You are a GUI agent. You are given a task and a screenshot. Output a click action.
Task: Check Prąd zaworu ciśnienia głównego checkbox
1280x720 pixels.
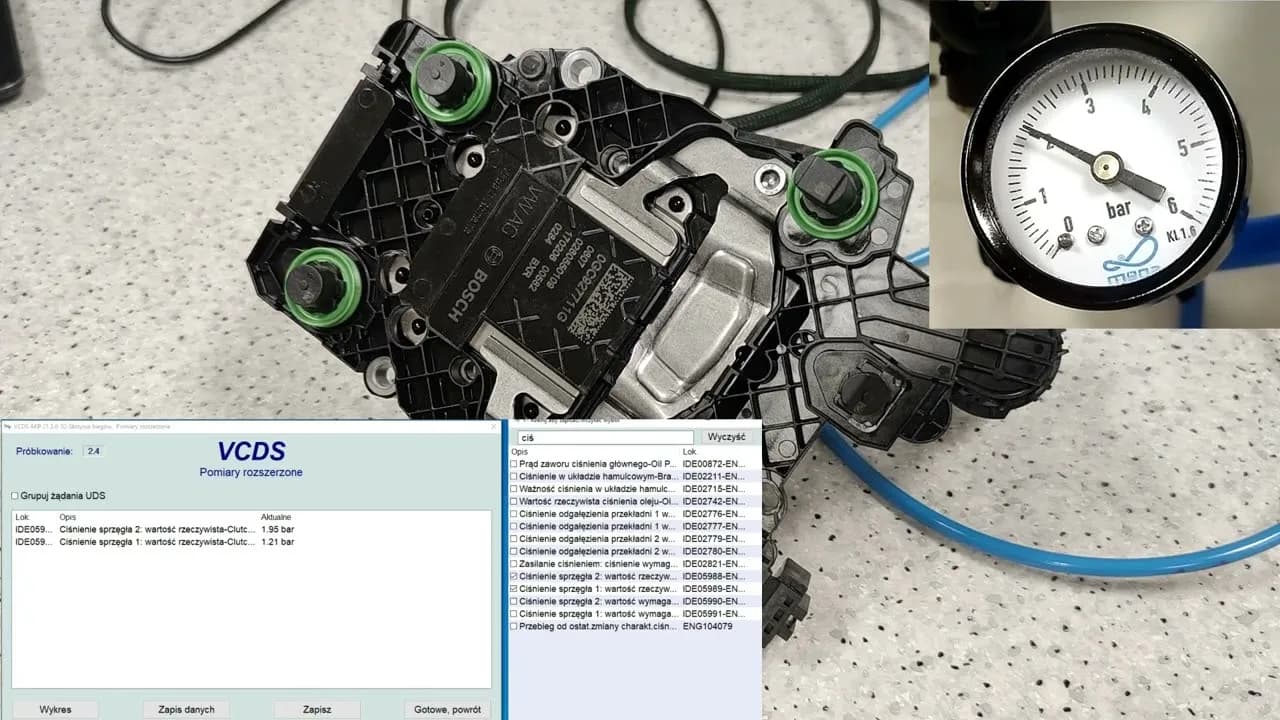click(x=514, y=464)
